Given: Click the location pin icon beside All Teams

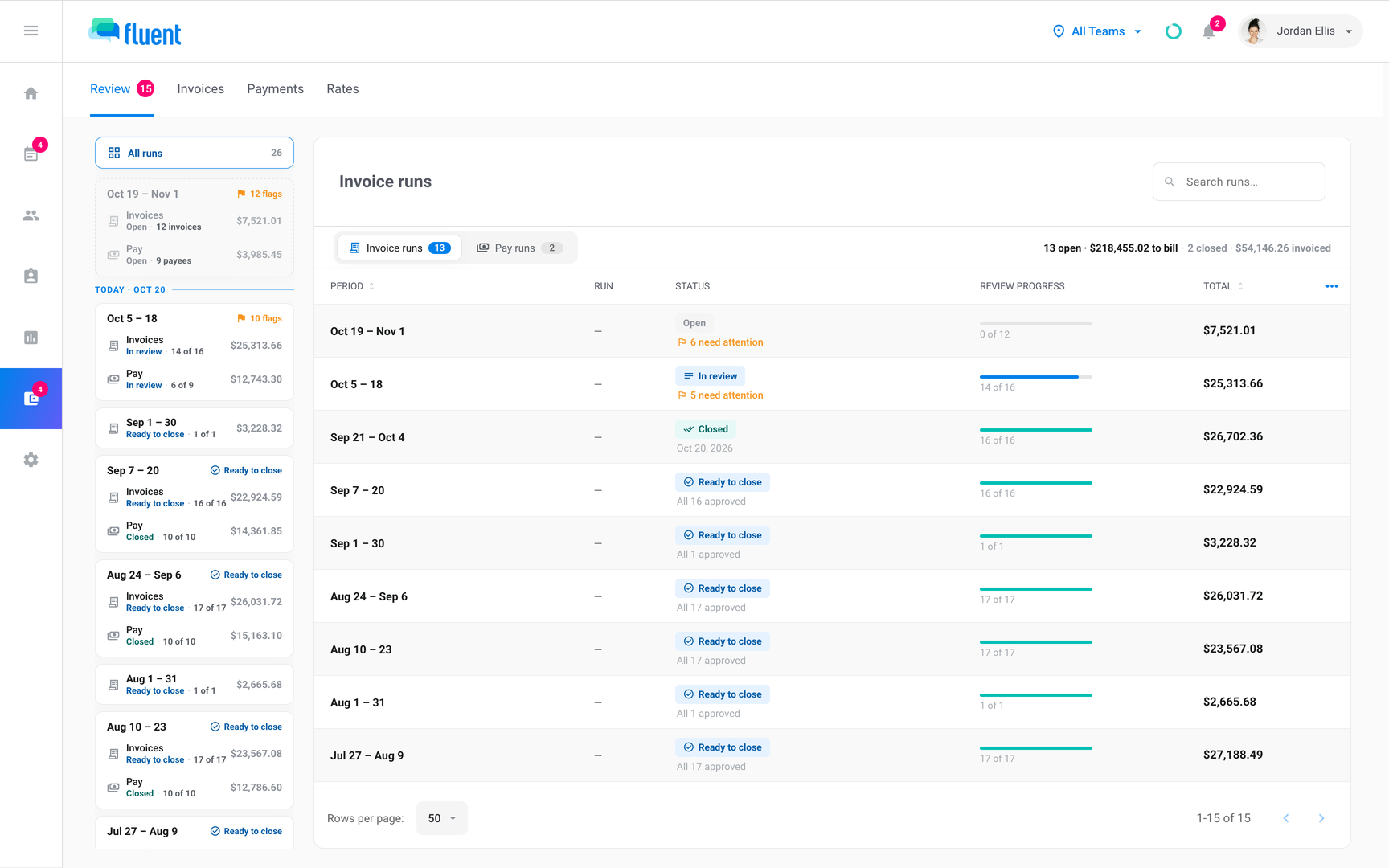Looking at the screenshot, I should [1059, 31].
